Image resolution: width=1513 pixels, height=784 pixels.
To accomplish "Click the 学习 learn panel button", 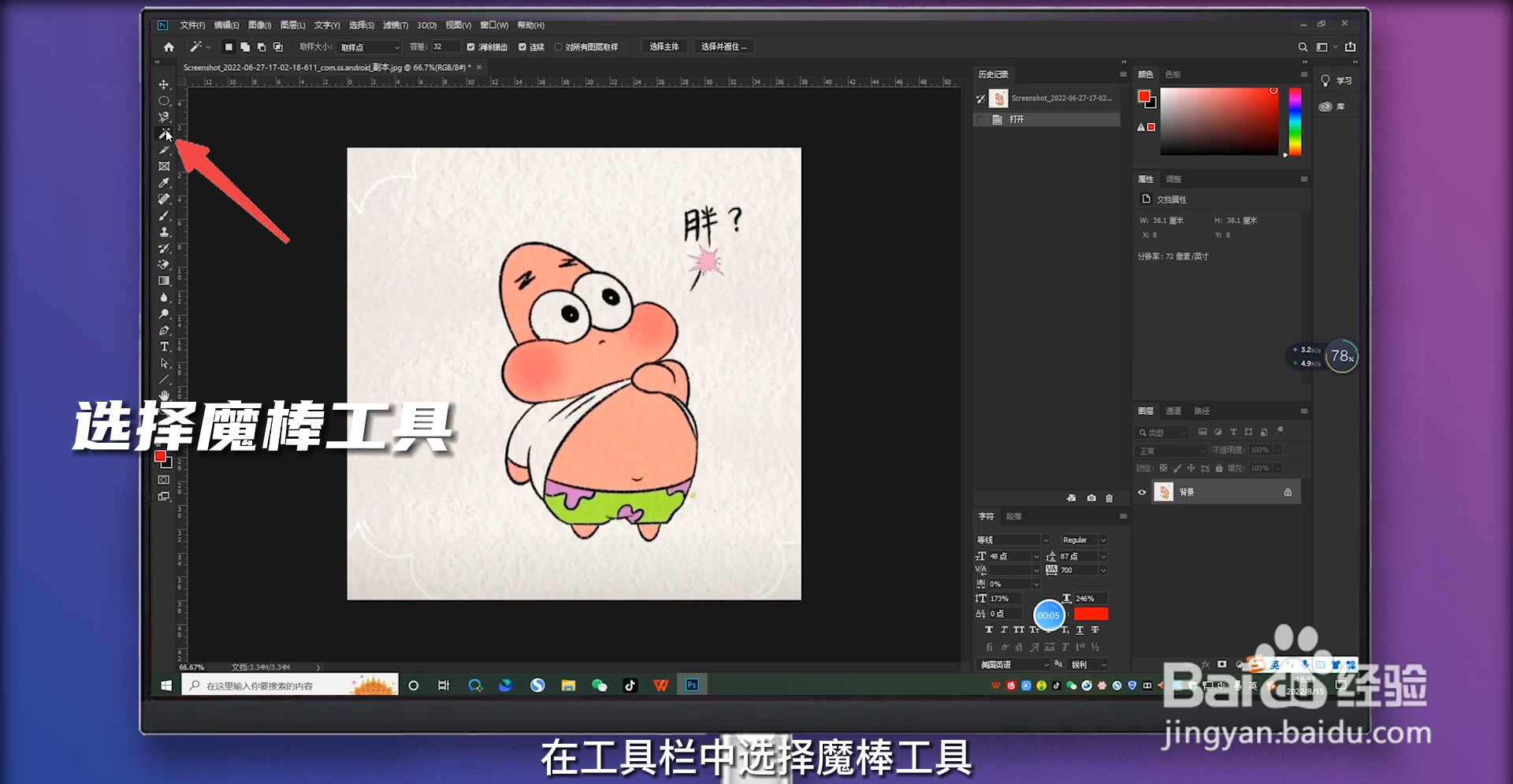I will [1336, 81].
